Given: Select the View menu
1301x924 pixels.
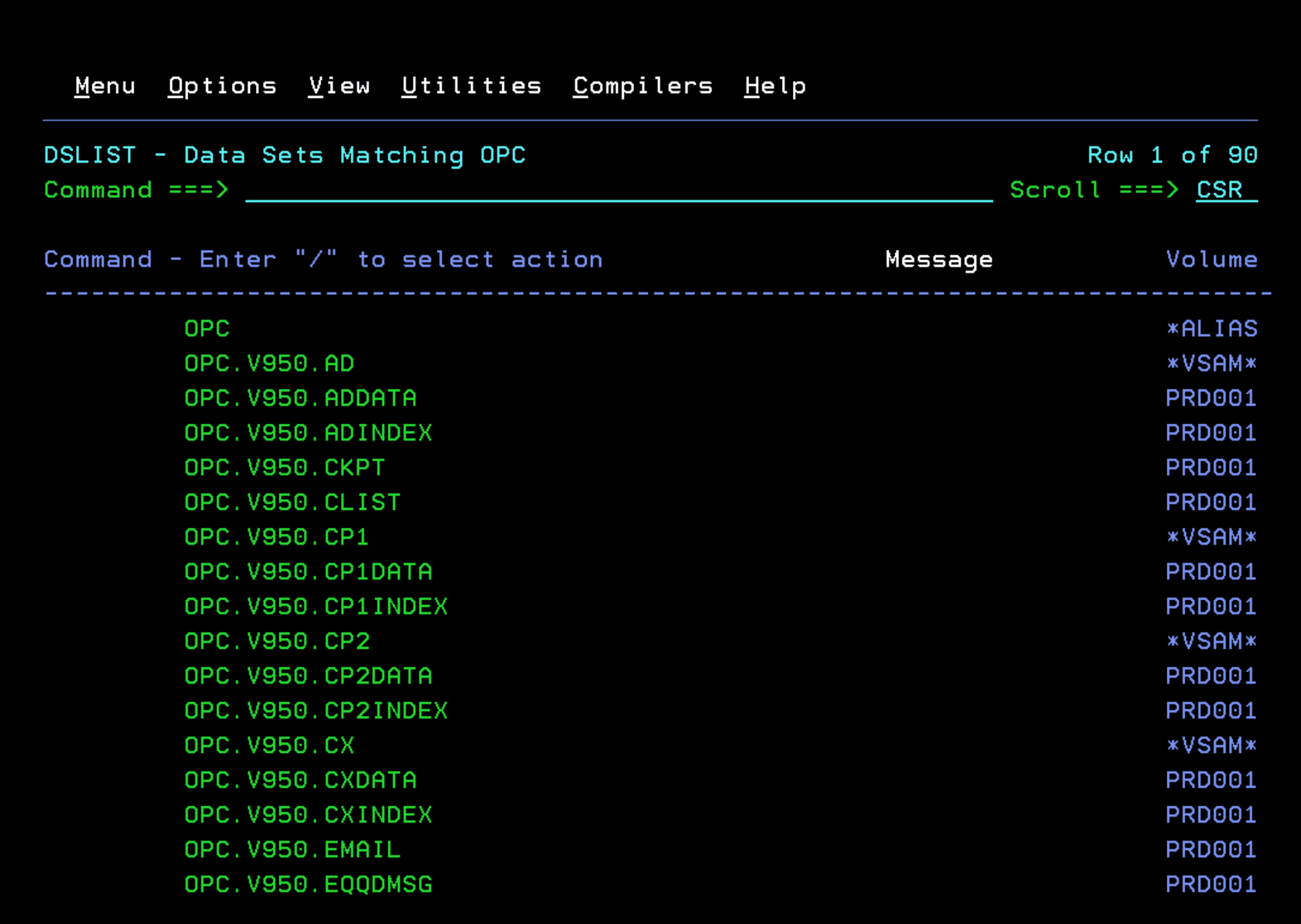Looking at the screenshot, I should [x=339, y=86].
